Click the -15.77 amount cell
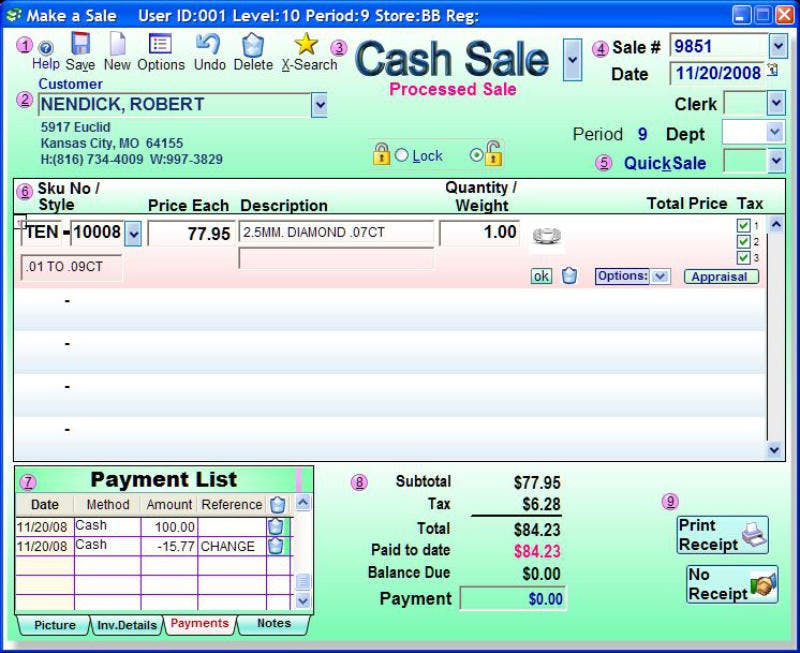The height and width of the screenshot is (653, 800). 169,546
